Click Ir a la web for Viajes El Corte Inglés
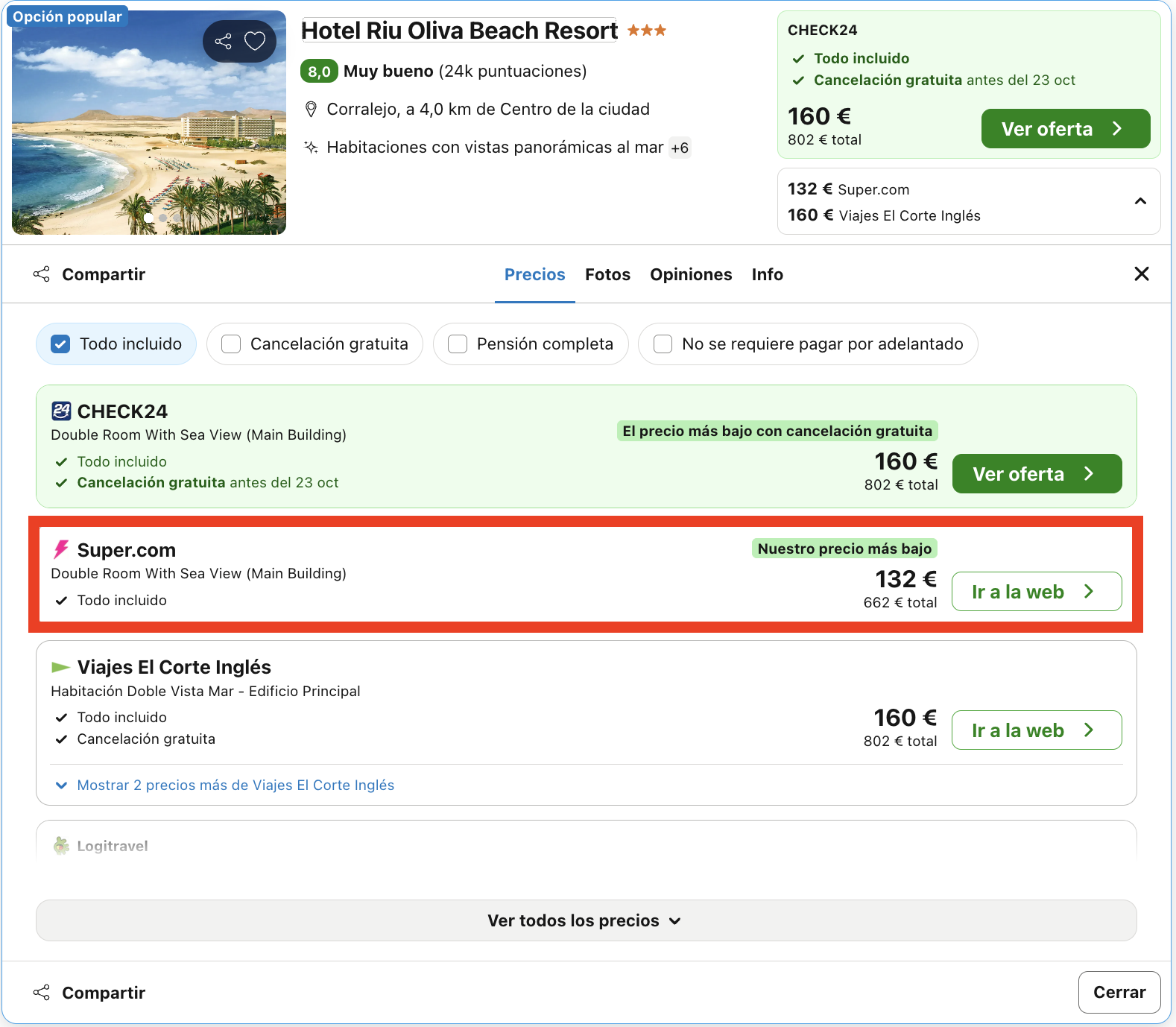The width and height of the screenshot is (1176, 1027). tap(1037, 730)
